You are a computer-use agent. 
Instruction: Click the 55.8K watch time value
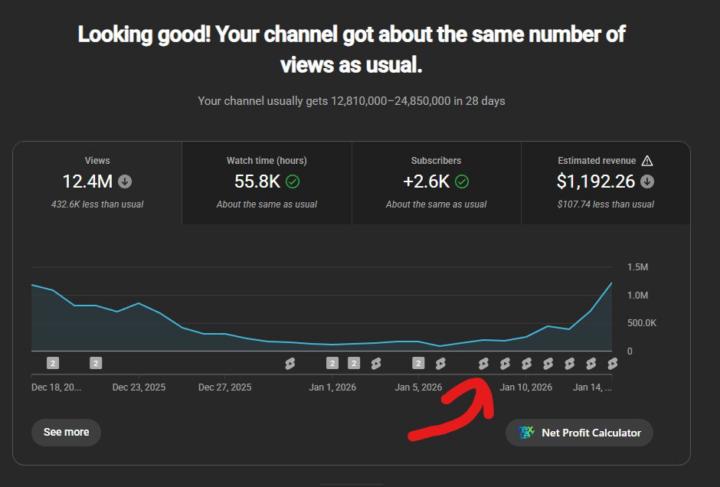click(x=257, y=182)
